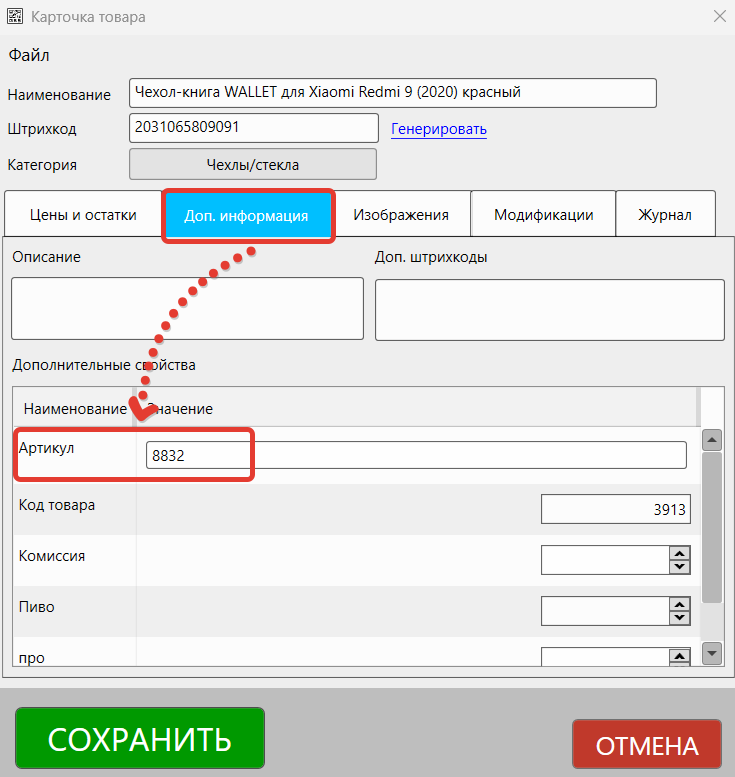Focus the Наименование product name field
735x777 pixels.
point(392,93)
